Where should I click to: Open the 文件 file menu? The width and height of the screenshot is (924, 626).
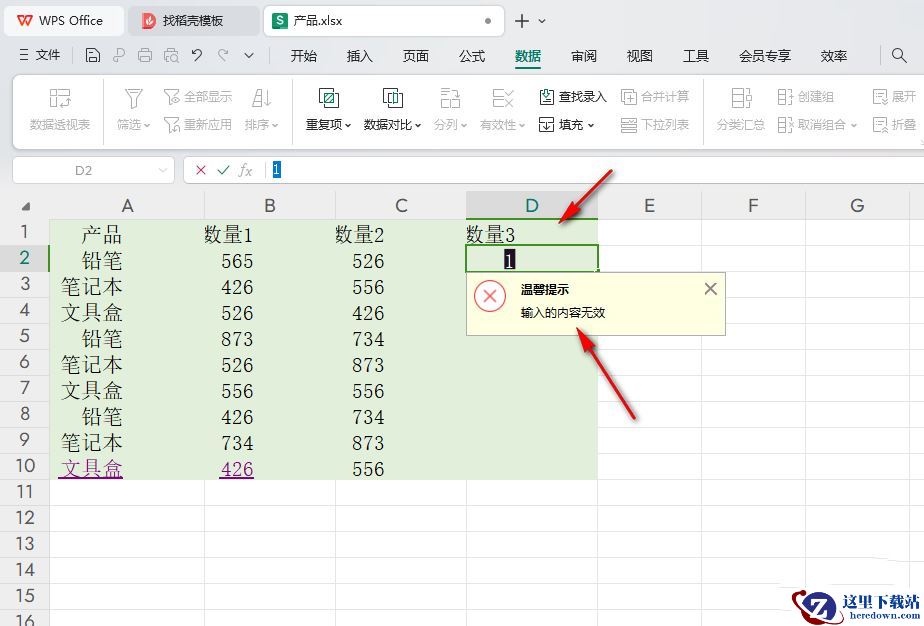tap(39, 55)
